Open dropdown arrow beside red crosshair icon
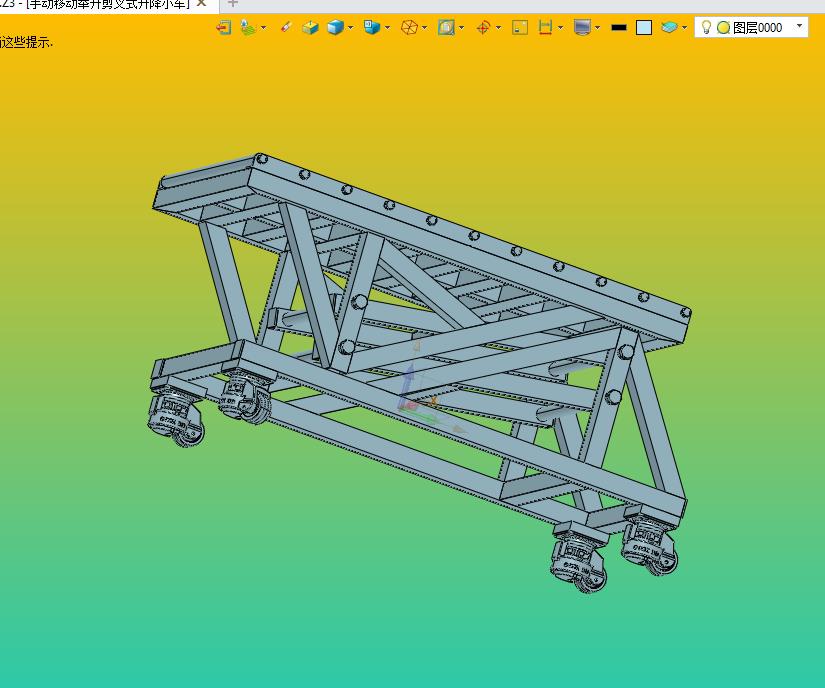The height and width of the screenshot is (688, 825). (498, 28)
